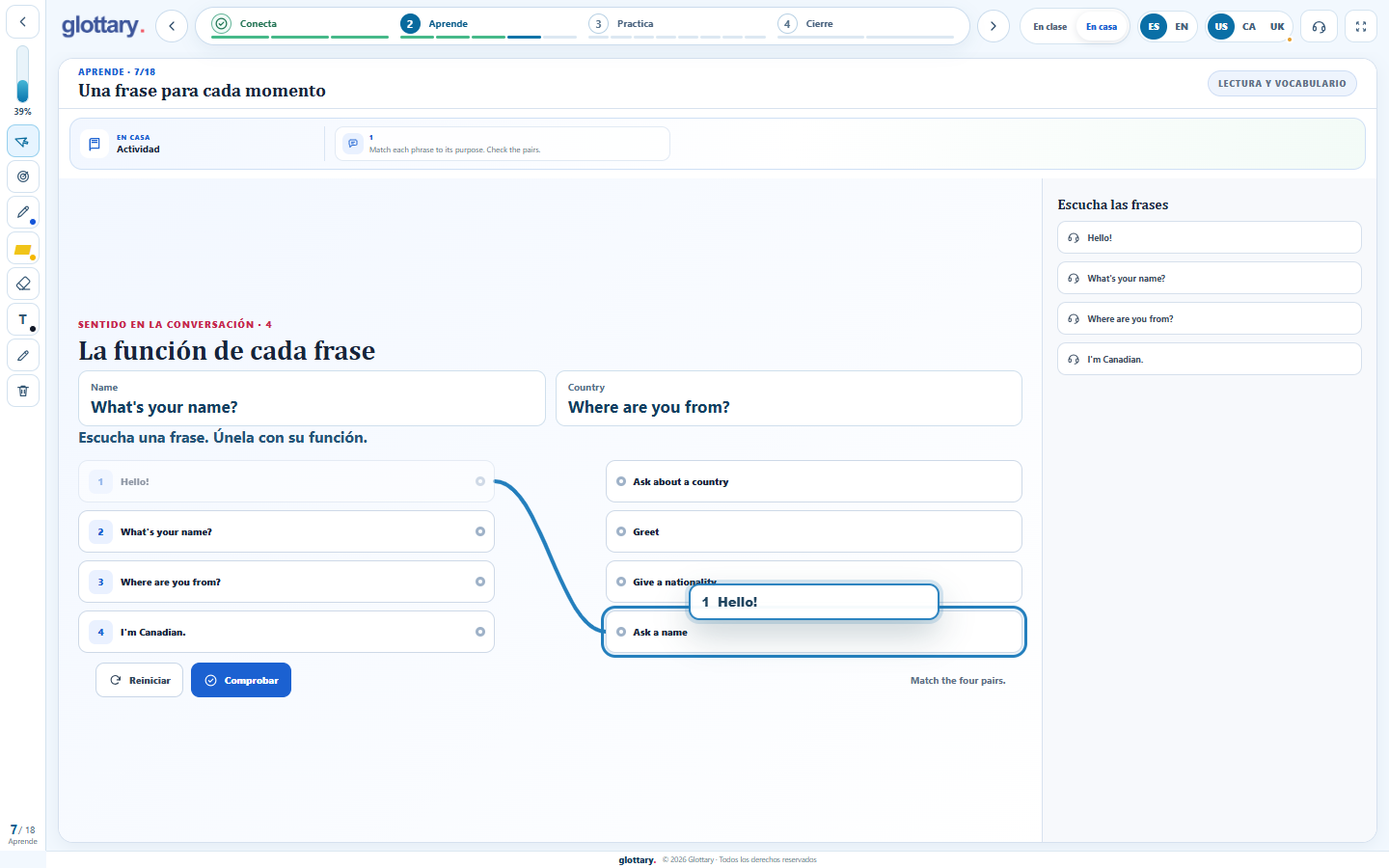
Task: Click the Reiniciar button
Action: coord(139,680)
